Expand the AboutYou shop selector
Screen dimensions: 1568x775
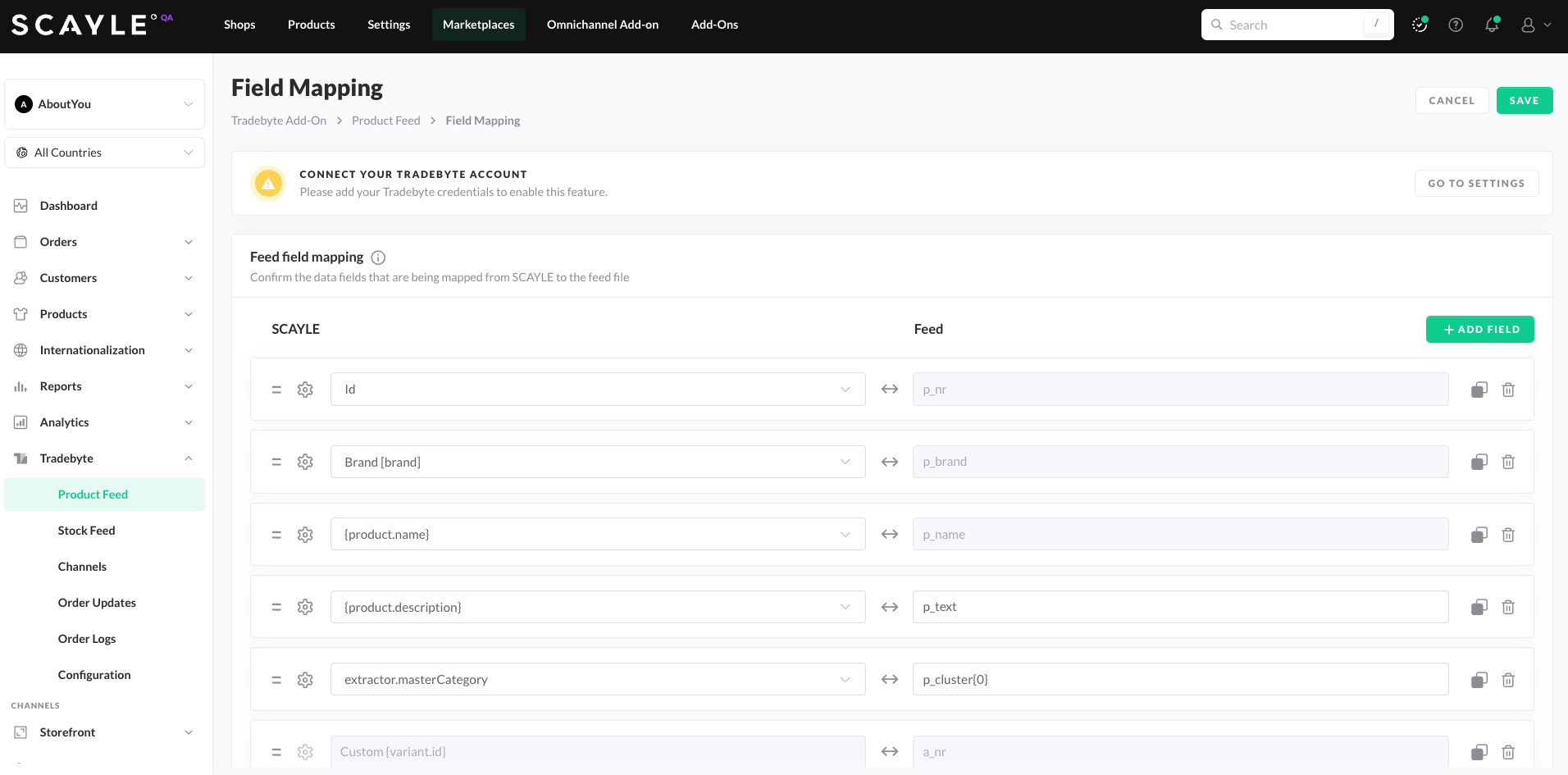pyautogui.click(x=105, y=104)
